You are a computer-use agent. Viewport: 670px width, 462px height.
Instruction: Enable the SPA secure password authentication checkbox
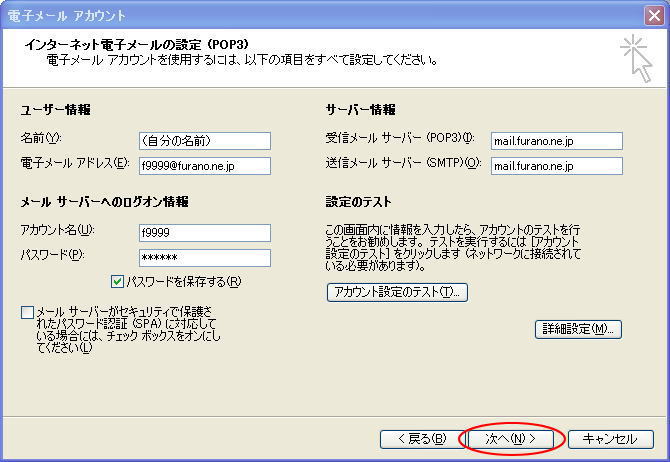pos(27,312)
